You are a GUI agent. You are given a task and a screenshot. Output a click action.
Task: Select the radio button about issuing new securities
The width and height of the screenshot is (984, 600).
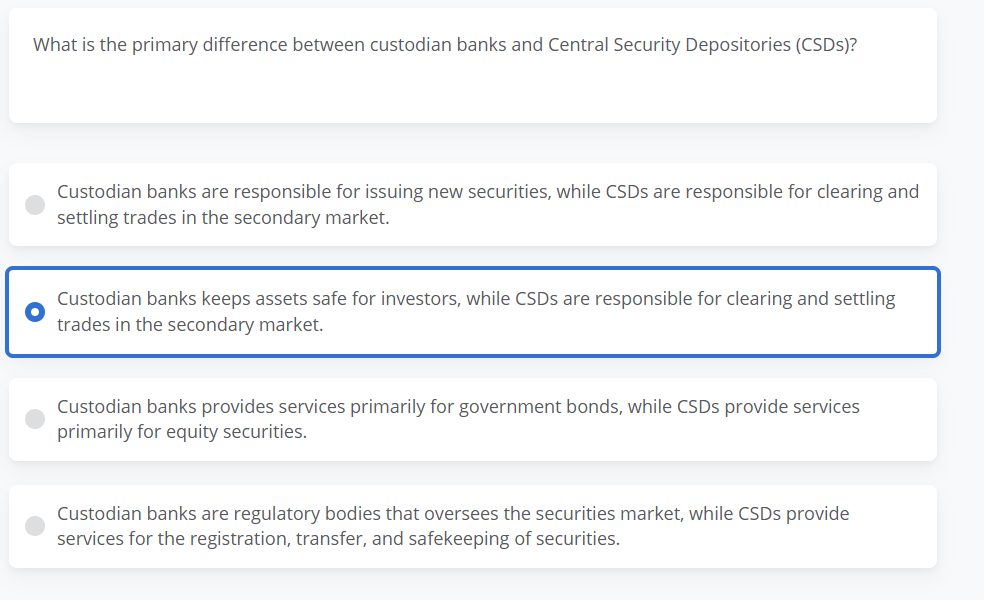click(34, 204)
